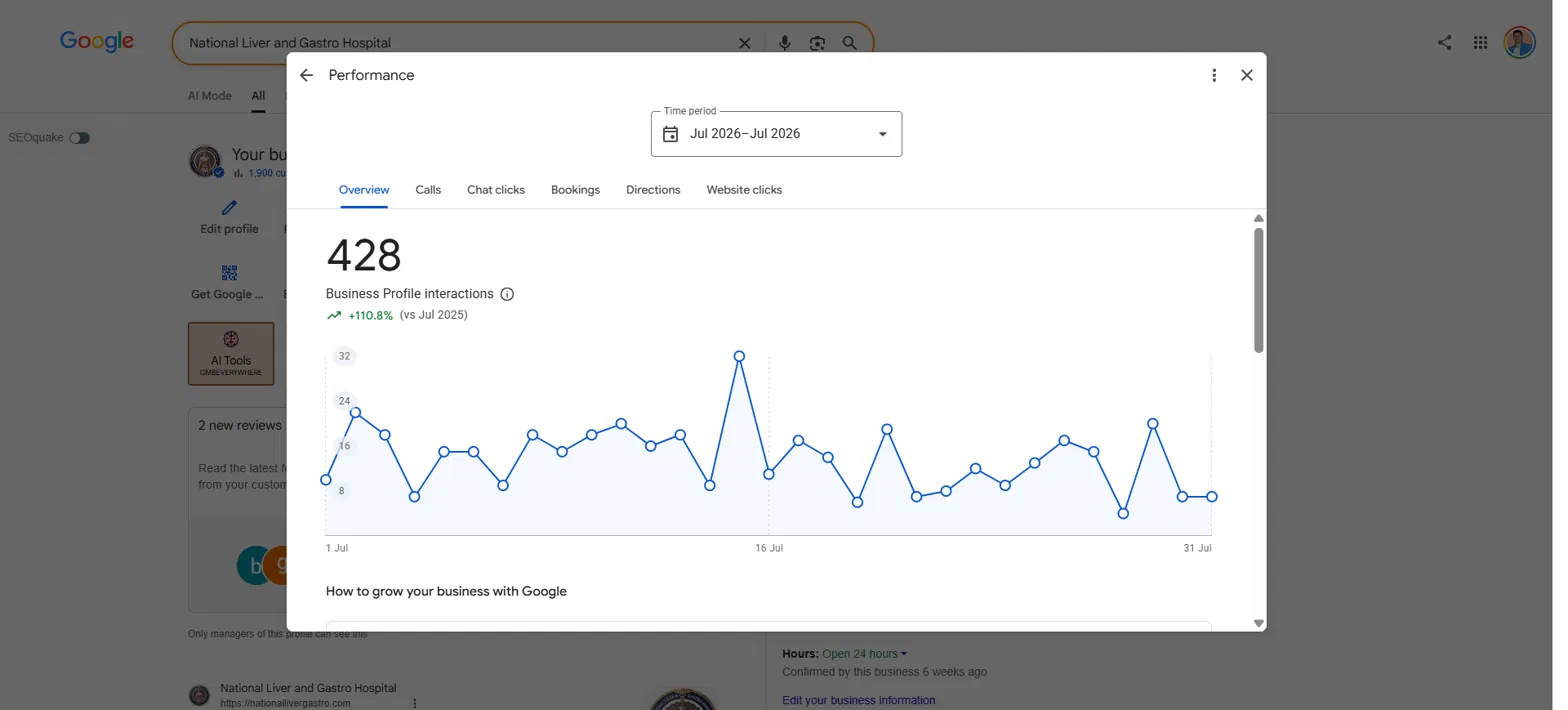Screen dimensions: 1568x710
Task: Start voice search with the microphone icon
Action: 785,43
